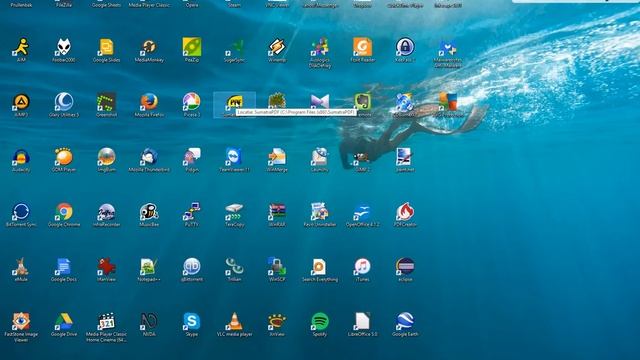Viewport: 640px width, 360px height.
Task: Click the GOM Player shortcut
Action: point(64,157)
